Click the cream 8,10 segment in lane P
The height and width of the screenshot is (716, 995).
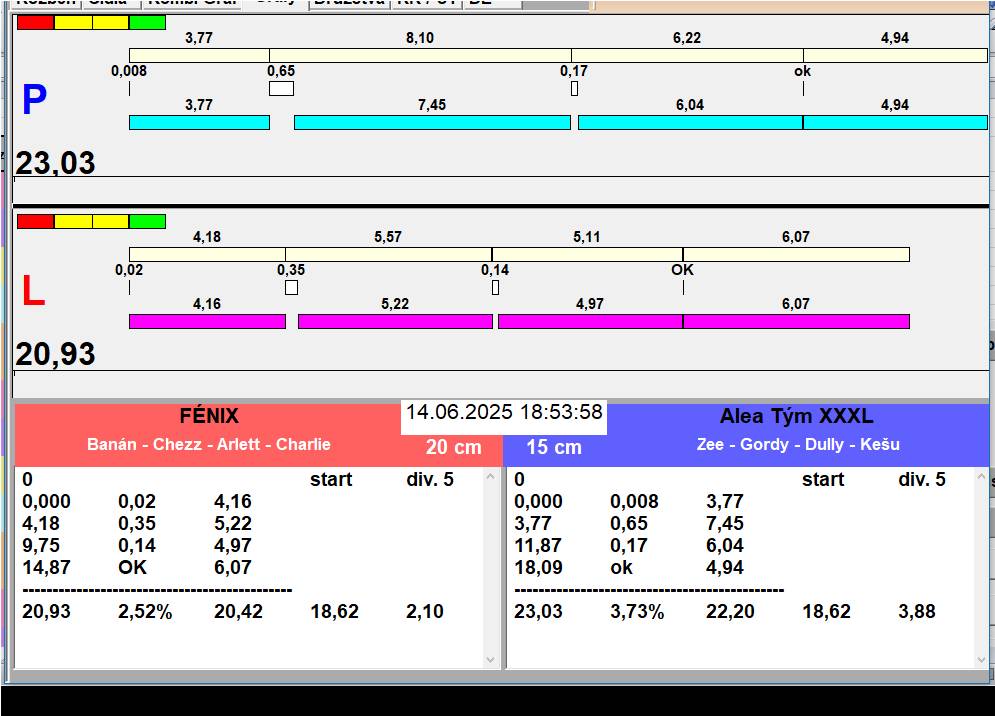[420, 55]
